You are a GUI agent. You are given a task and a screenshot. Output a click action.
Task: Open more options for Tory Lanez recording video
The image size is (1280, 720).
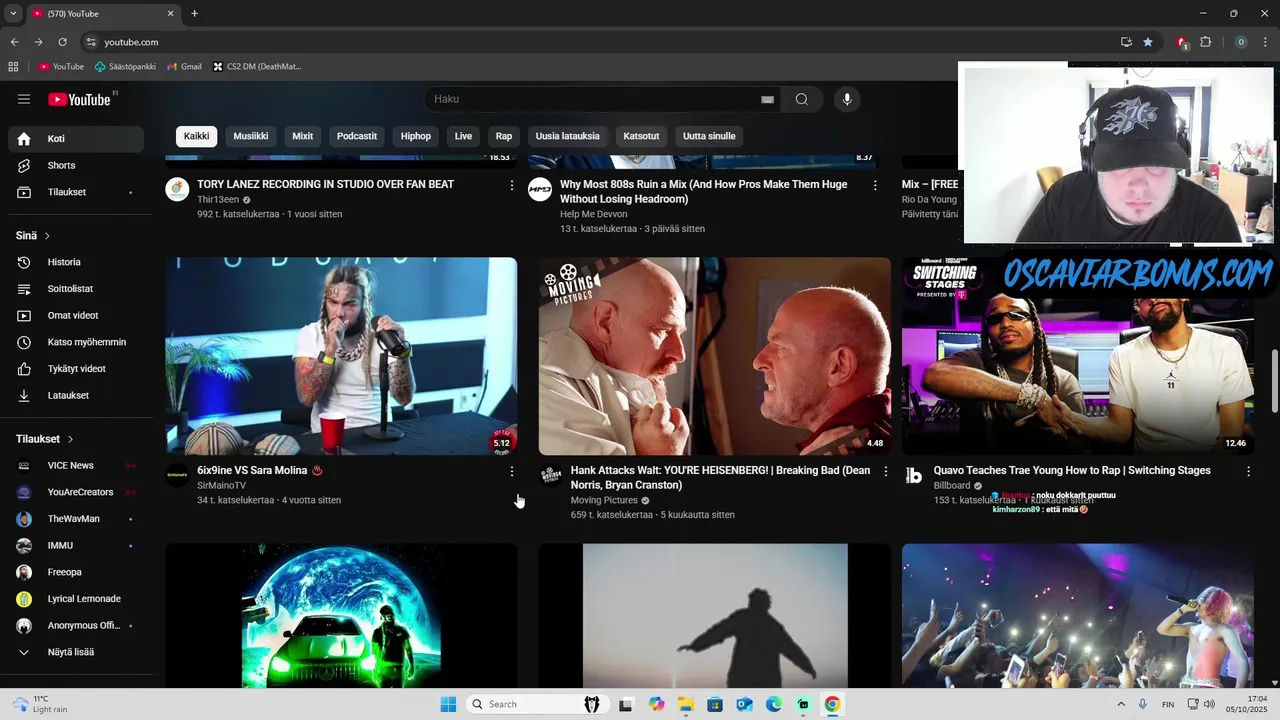(x=512, y=185)
